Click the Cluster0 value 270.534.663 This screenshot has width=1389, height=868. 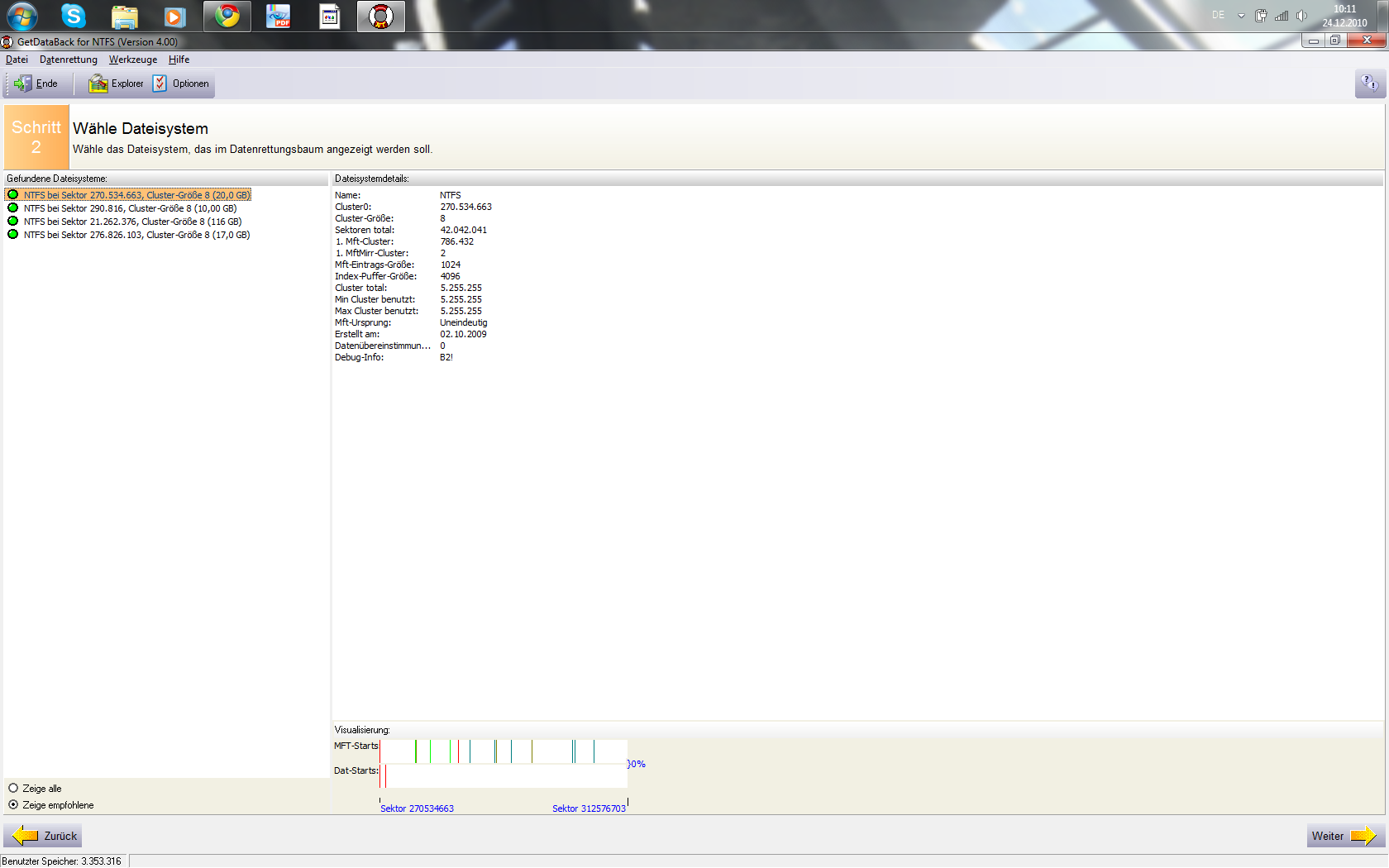click(465, 207)
